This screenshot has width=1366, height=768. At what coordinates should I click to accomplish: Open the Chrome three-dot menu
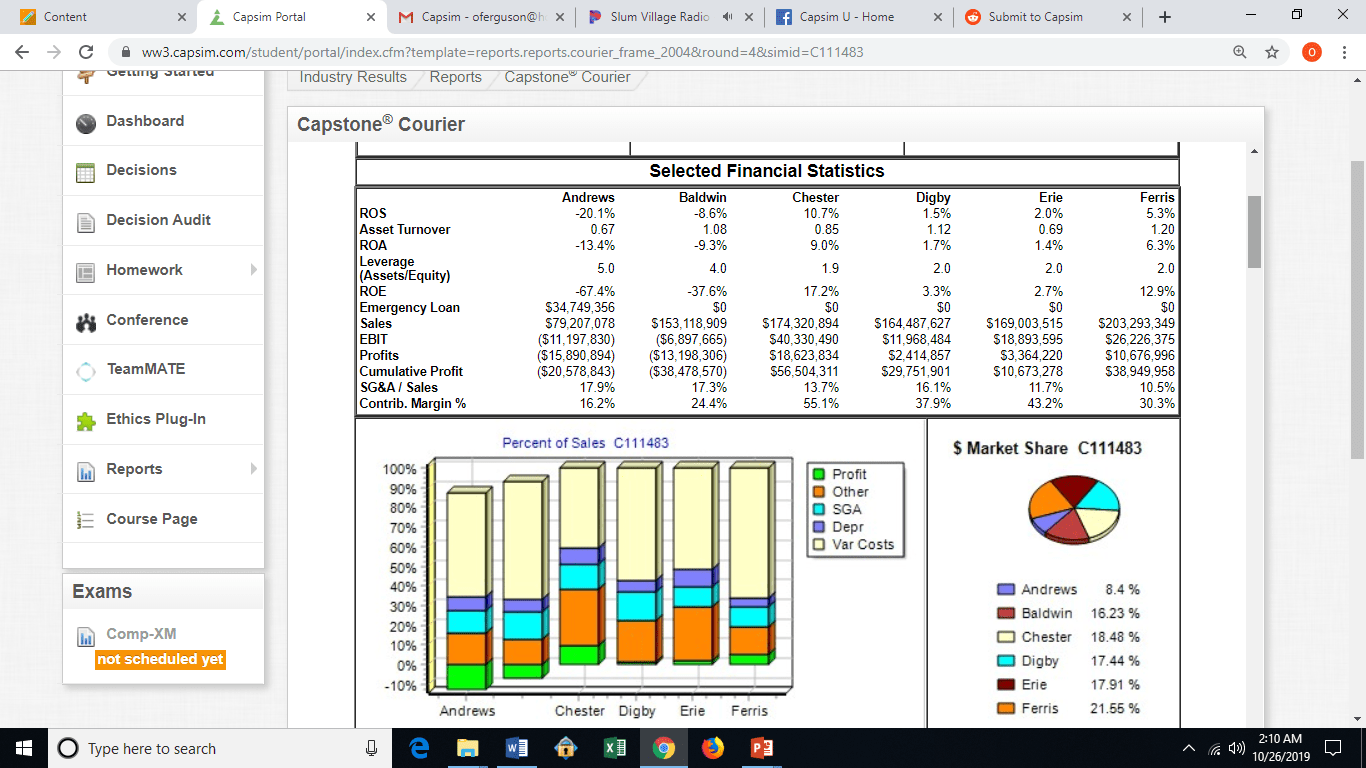pos(1345,52)
